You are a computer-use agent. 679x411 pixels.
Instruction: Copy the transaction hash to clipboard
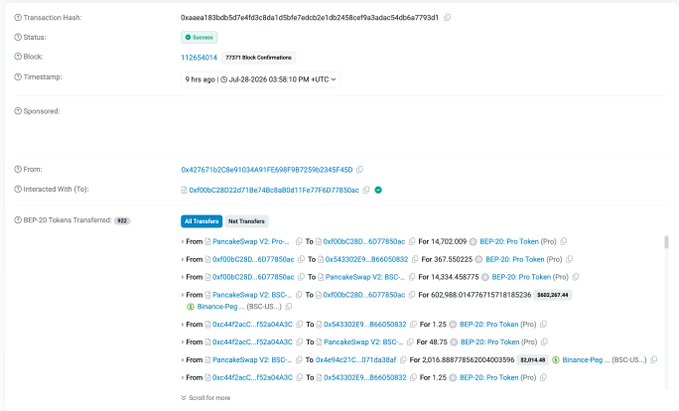click(x=447, y=18)
